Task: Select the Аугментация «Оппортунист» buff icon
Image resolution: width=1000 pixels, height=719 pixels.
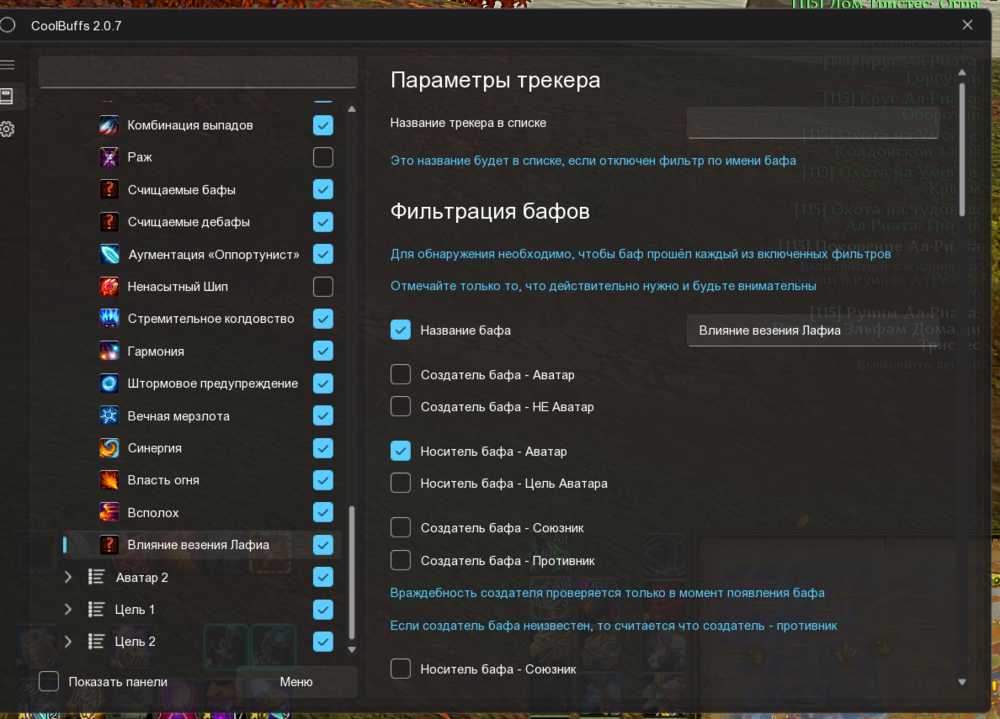Action: pyautogui.click(x=110, y=254)
